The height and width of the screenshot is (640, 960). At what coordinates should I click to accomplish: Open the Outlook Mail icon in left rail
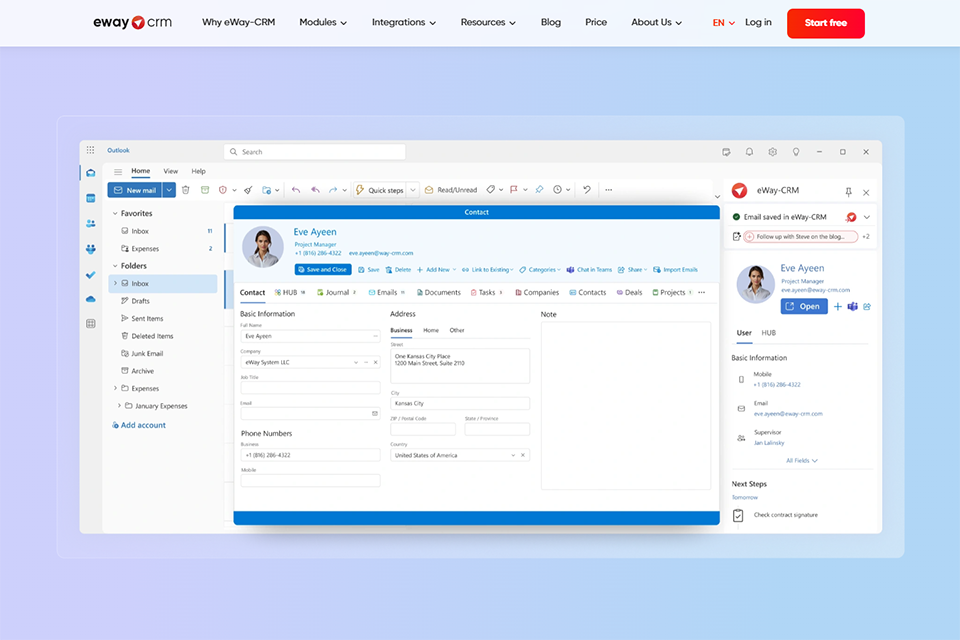91,173
